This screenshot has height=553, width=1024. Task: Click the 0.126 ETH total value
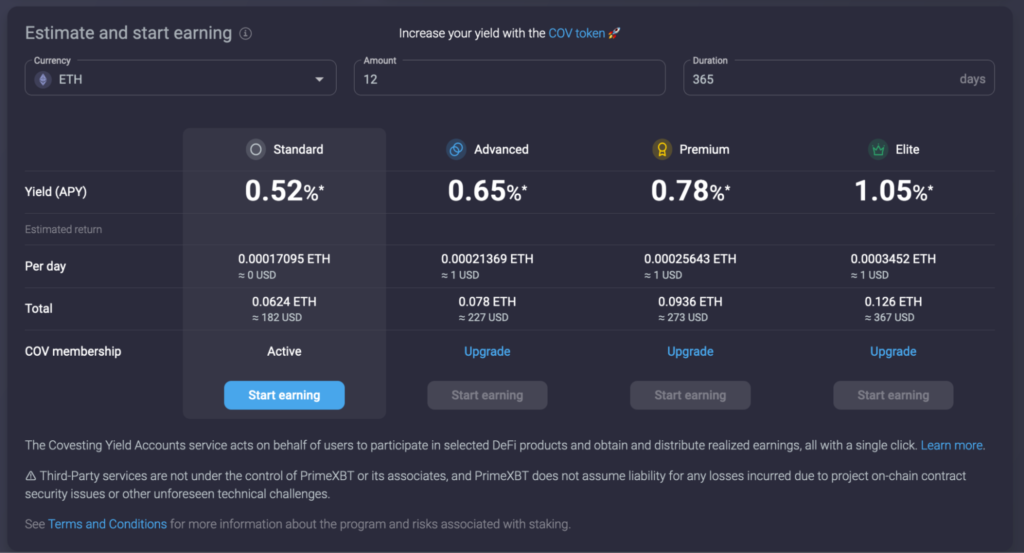click(x=893, y=302)
